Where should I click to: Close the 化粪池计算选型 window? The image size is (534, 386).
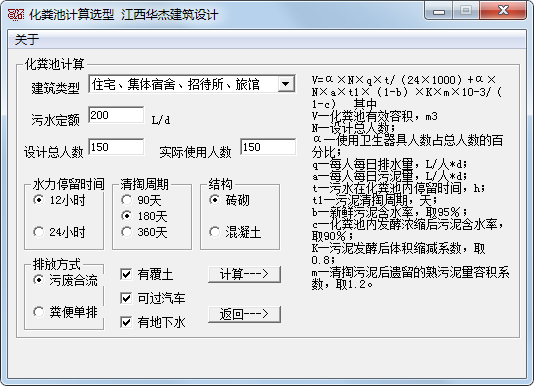[503, 11]
